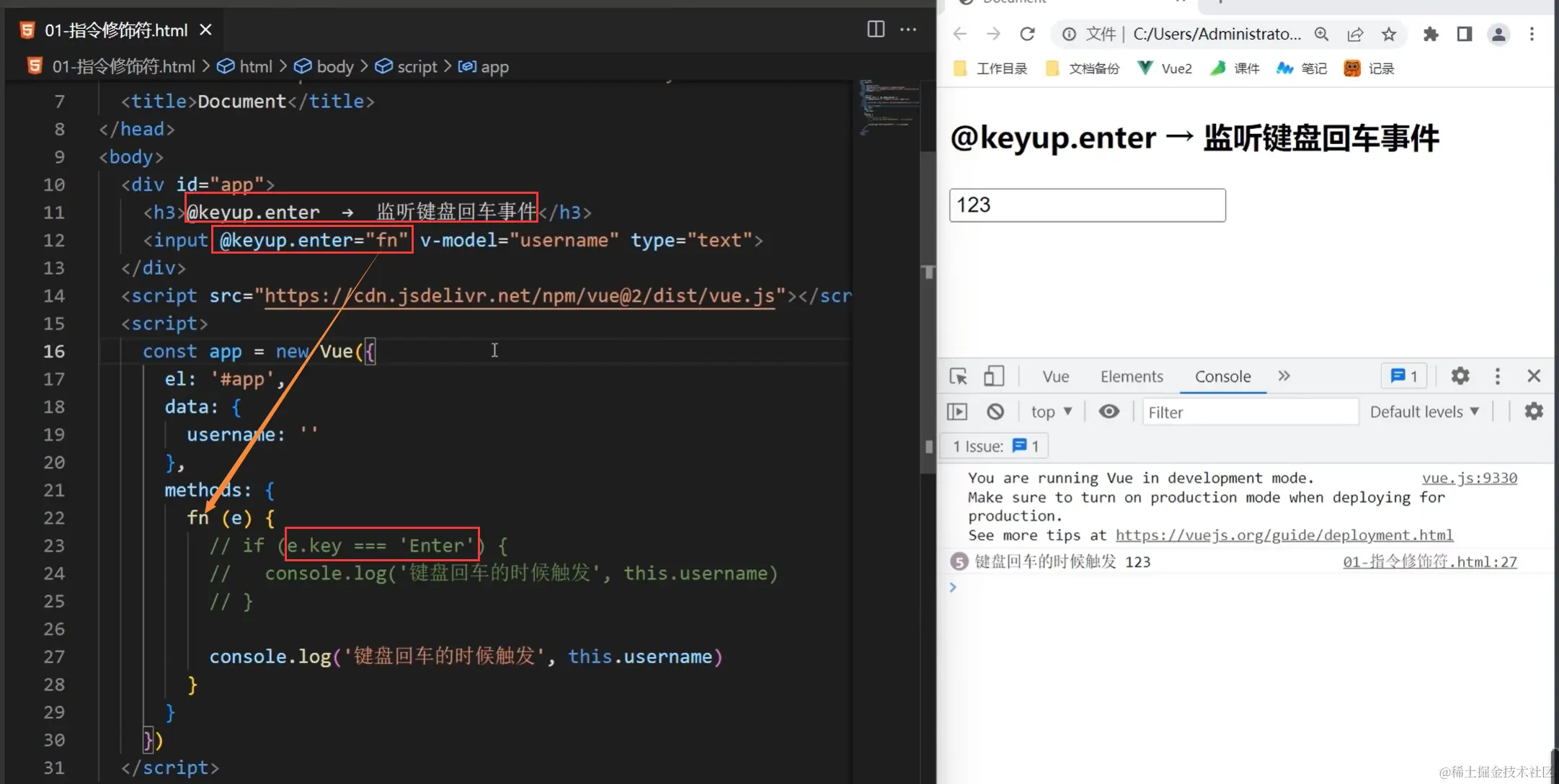Toggle the live expression eye icon

[x=1109, y=411]
